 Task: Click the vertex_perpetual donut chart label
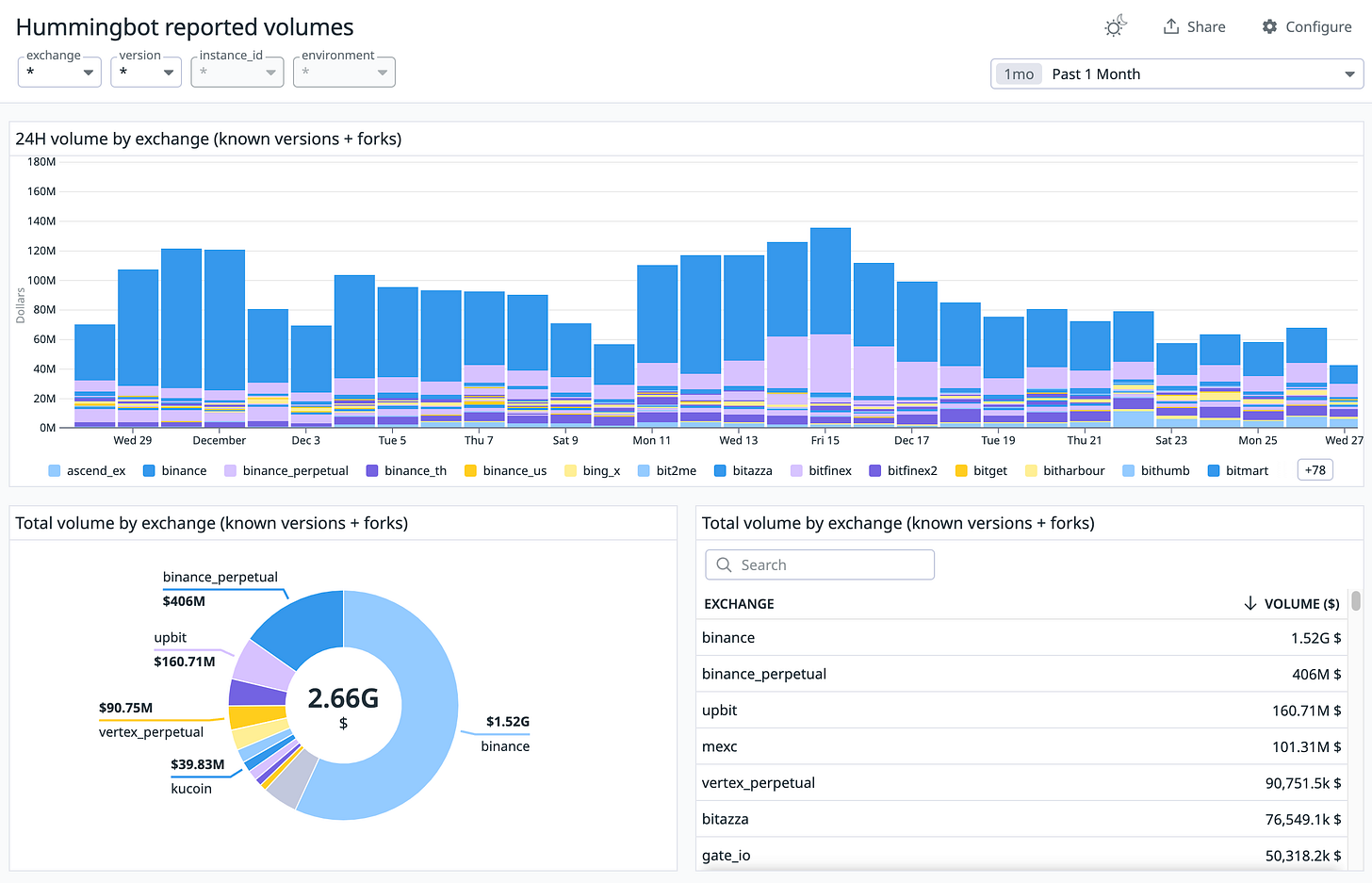pos(151,732)
